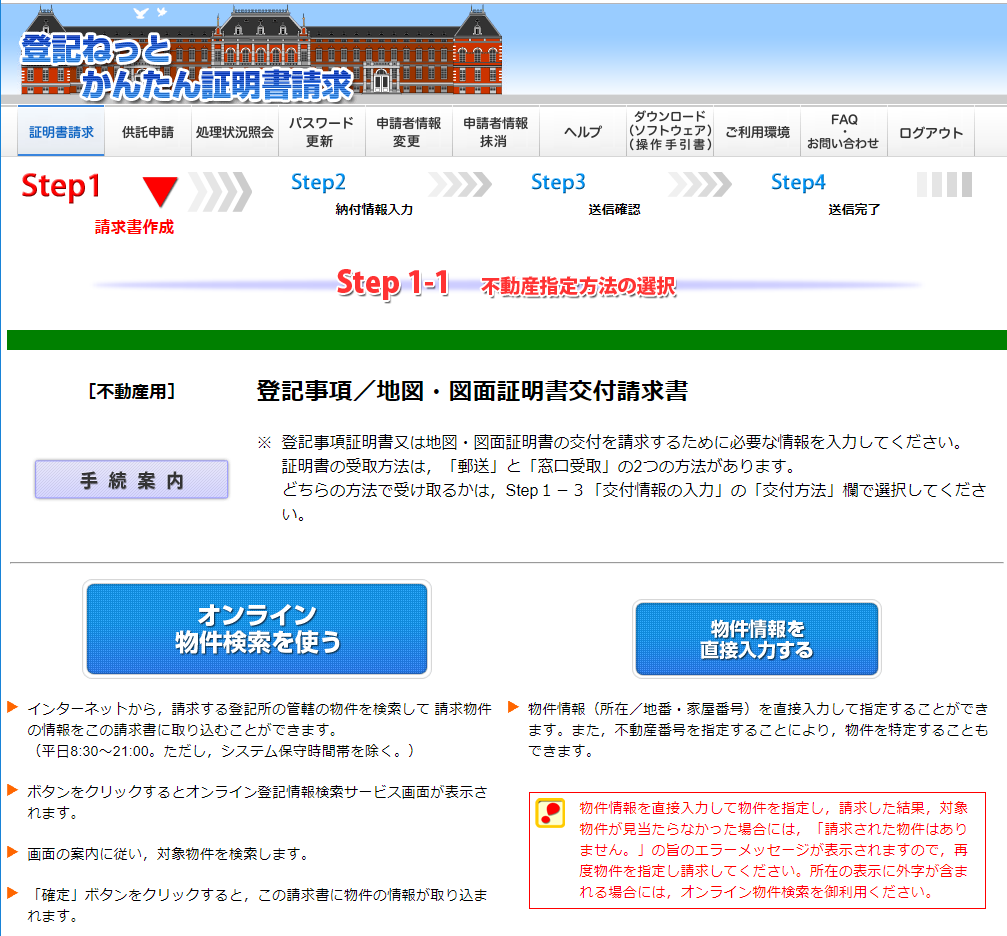The width and height of the screenshot is (1007, 936).
Task: Select 申請者情報抹消 from the top menu
Action: click(495, 132)
